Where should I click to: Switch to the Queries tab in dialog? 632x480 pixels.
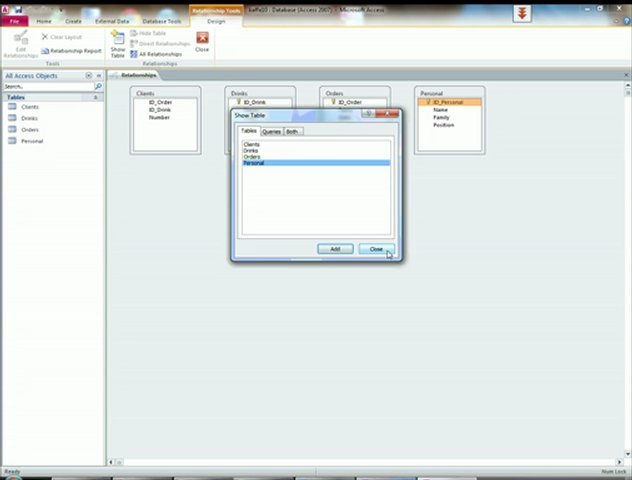pyautogui.click(x=271, y=132)
